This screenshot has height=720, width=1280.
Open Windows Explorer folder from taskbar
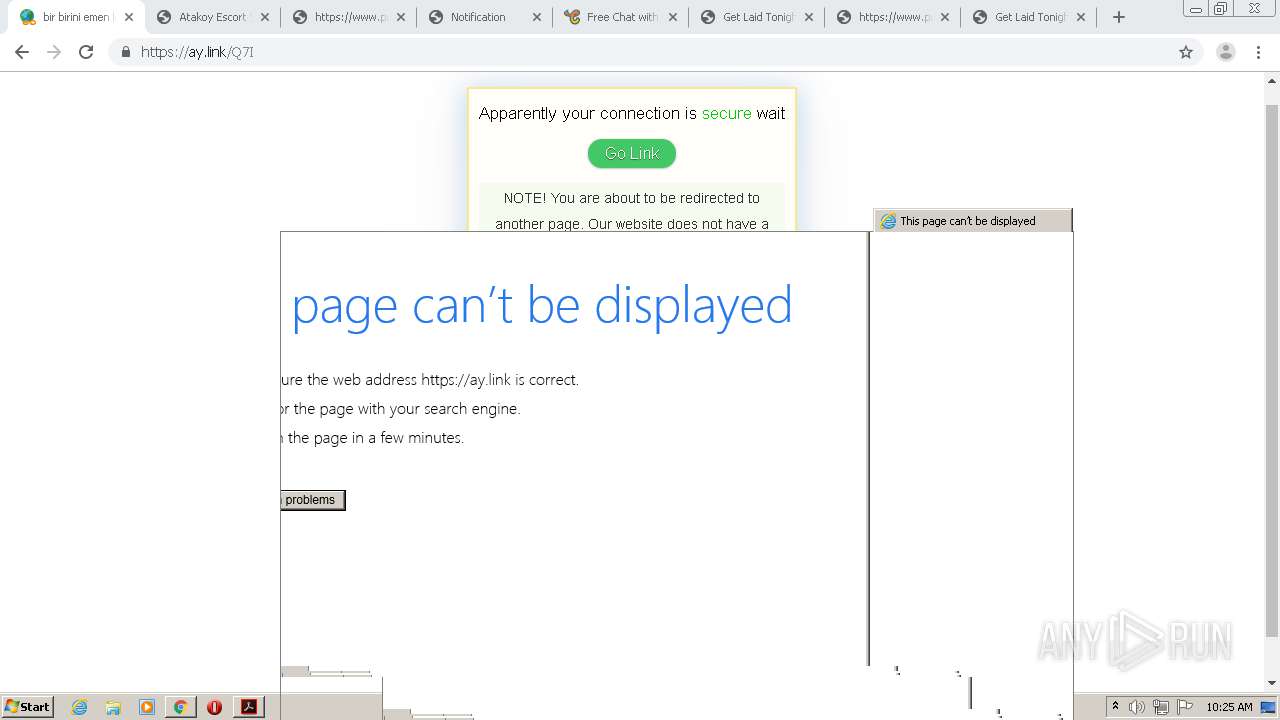tap(113, 707)
